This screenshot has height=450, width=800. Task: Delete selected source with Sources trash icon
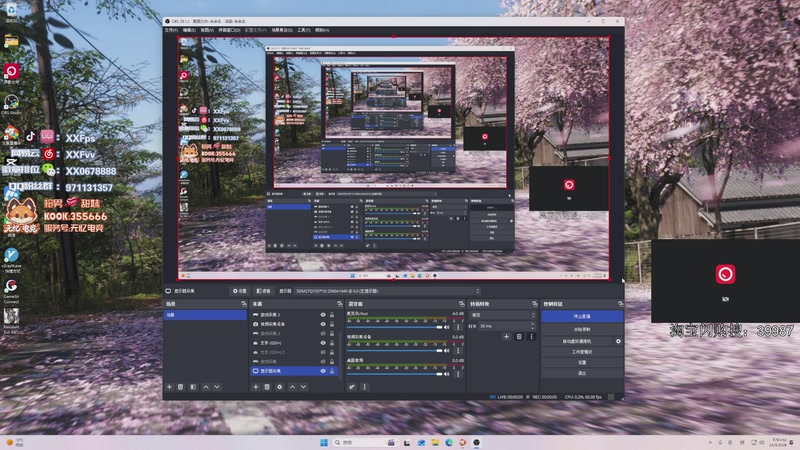pos(267,387)
